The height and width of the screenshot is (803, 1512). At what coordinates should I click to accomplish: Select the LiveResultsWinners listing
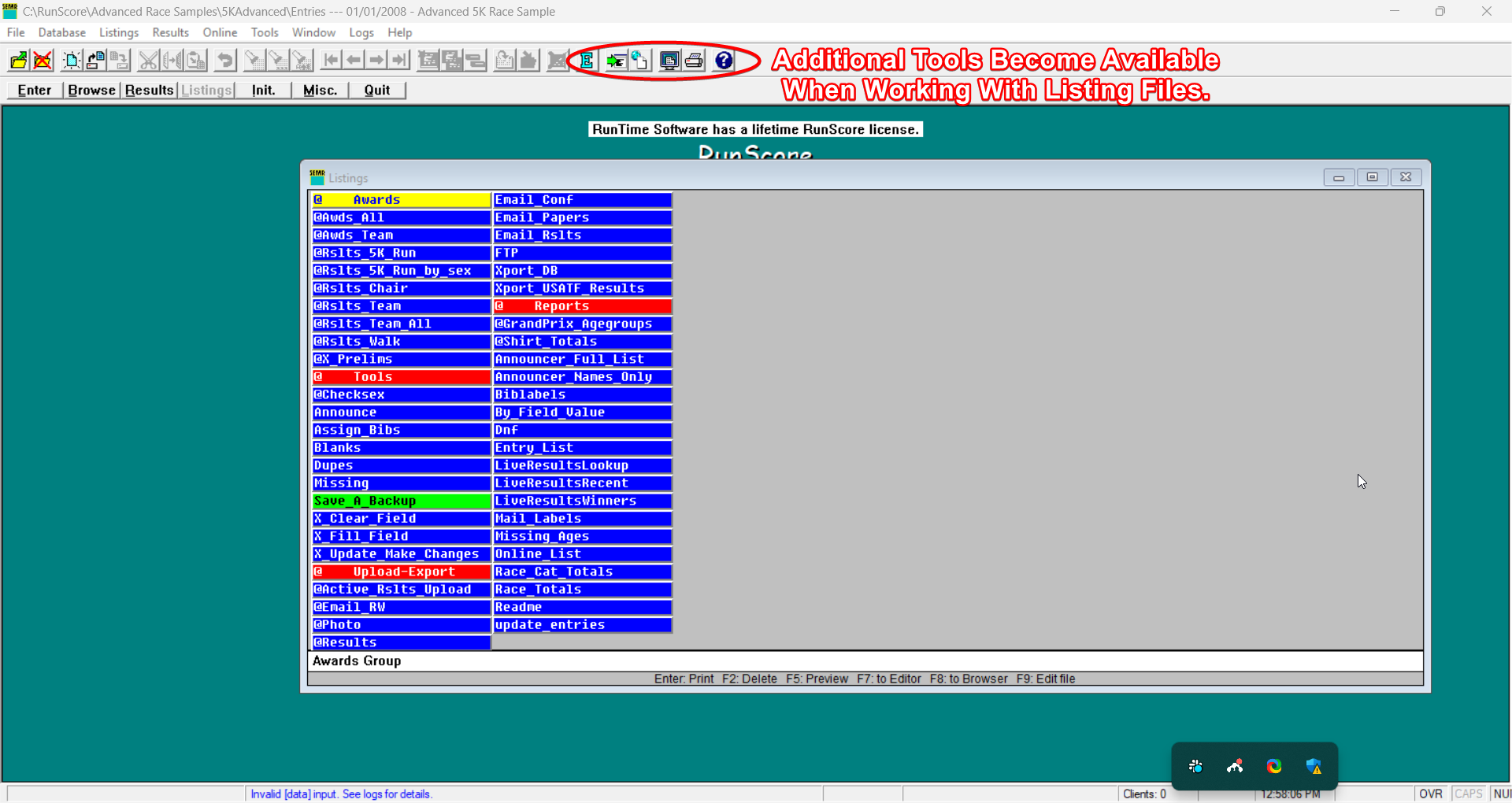click(x=583, y=501)
